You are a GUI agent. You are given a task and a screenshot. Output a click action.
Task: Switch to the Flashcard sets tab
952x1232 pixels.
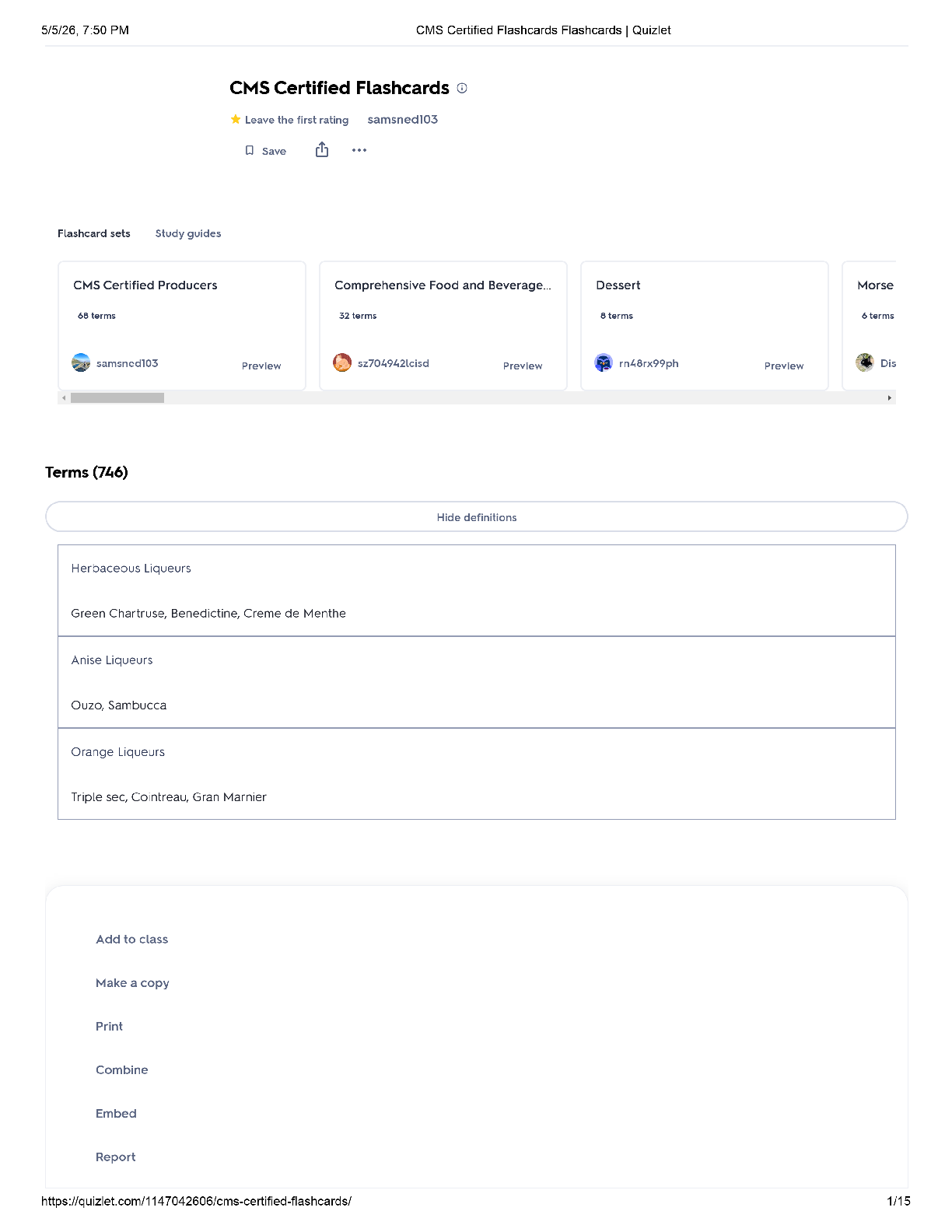tap(94, 233)
